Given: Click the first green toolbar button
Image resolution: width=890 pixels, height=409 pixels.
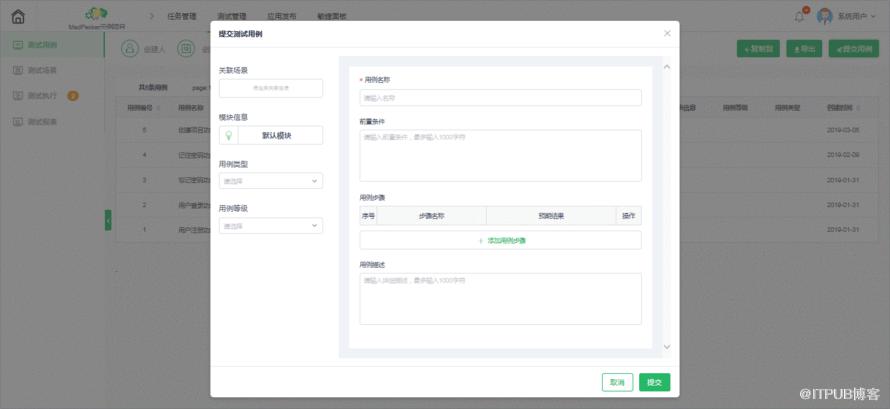Looking at the screenshot, I should (758, 49).
